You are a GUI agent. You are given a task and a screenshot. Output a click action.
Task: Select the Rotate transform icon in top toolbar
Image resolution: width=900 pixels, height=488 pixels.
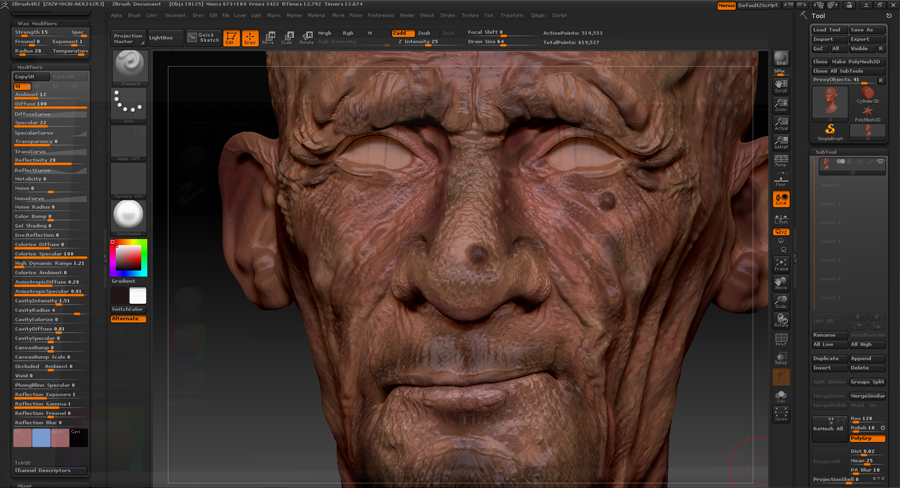(x=307, y=38)
